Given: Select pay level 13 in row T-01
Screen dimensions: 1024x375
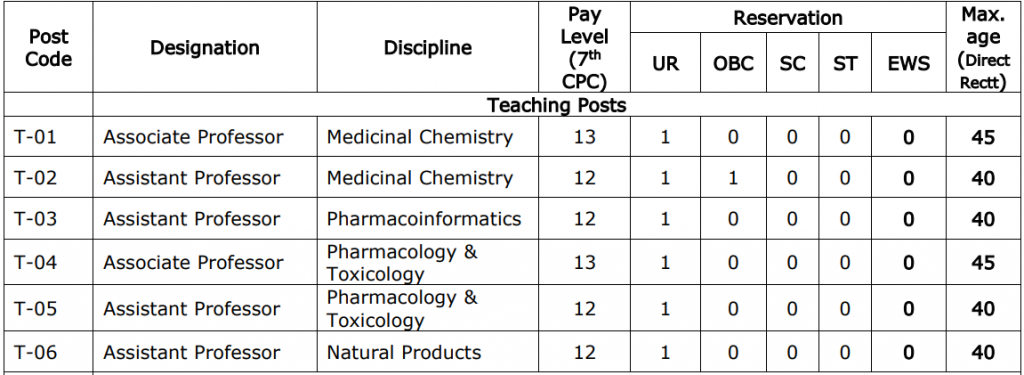Looking at the screenshot, I should coord(584,137).
